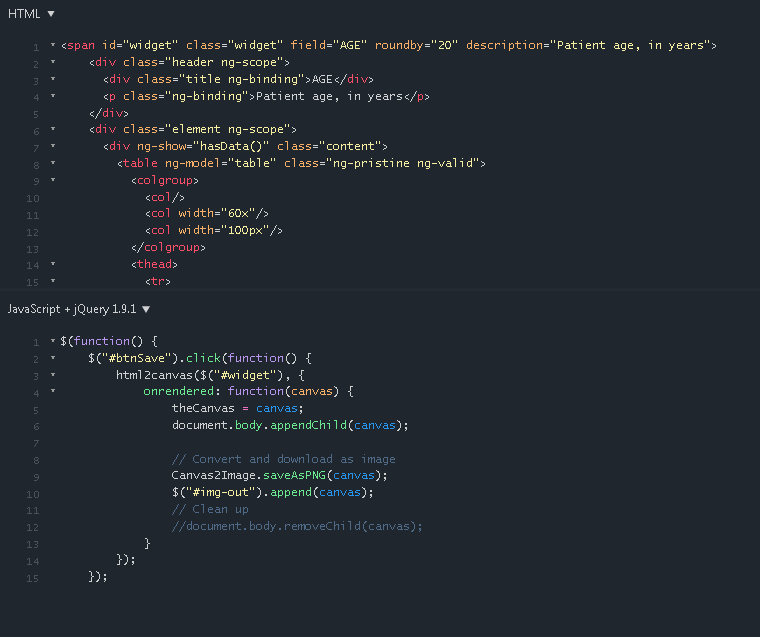The image size is (760, 637).
Task: Click document.body.appendChild(canvas) statement
Action: click(290, 425)
